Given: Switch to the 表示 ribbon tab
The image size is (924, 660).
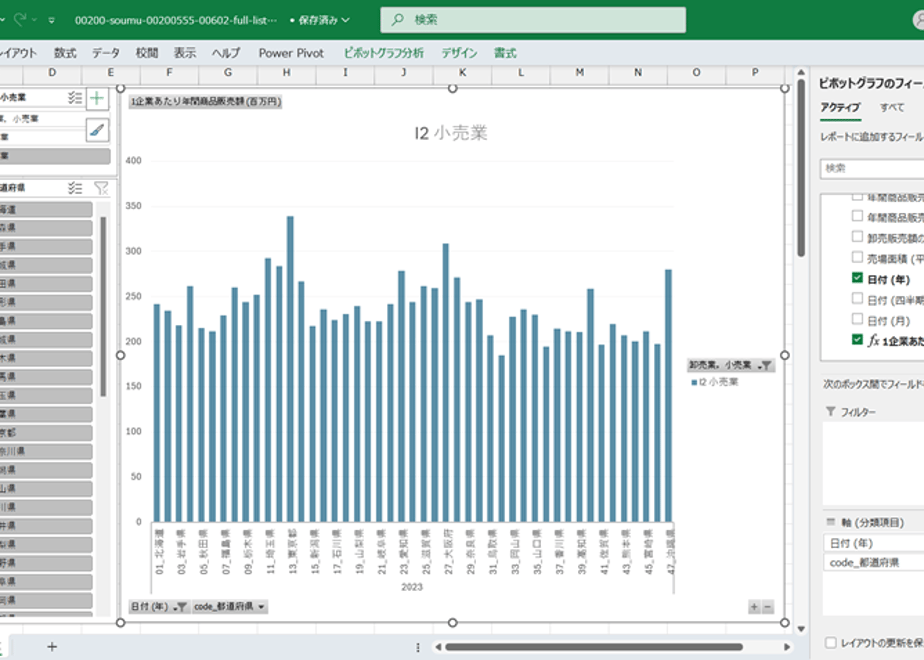Looking at the screenshot, I should click(184, 53).
